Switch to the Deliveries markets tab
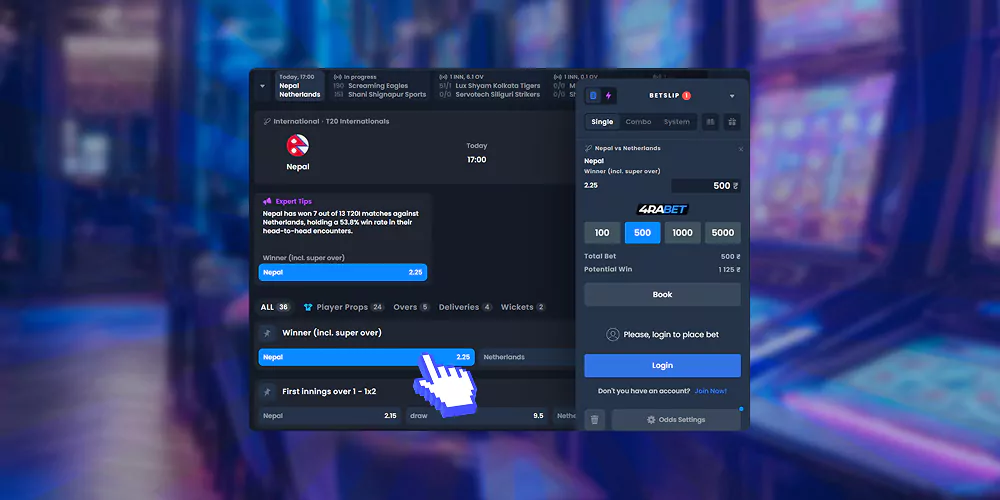Image resolution: width=1000 pixels, height=500 pixels. 466,307
